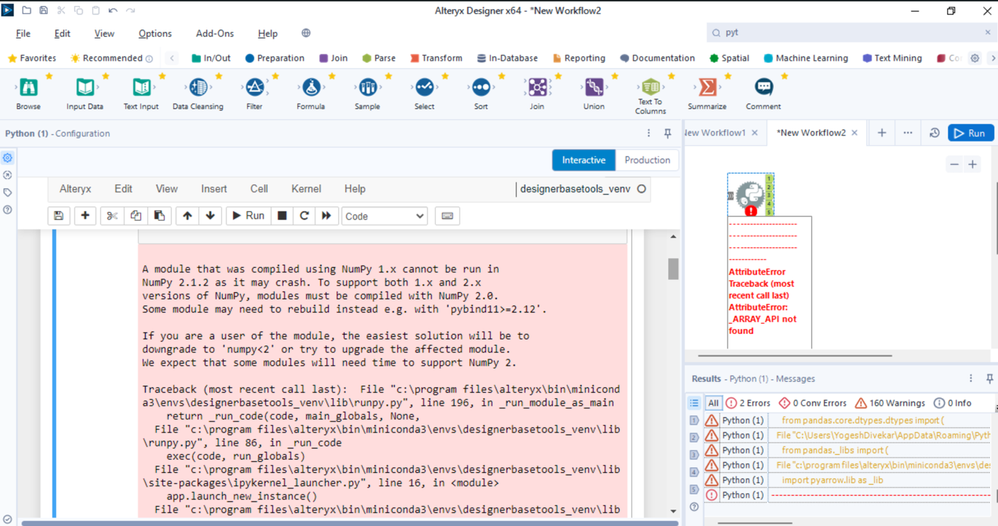Select the Join tool icon
Screen dimensions: 998x526
click(x=537, y=87)
